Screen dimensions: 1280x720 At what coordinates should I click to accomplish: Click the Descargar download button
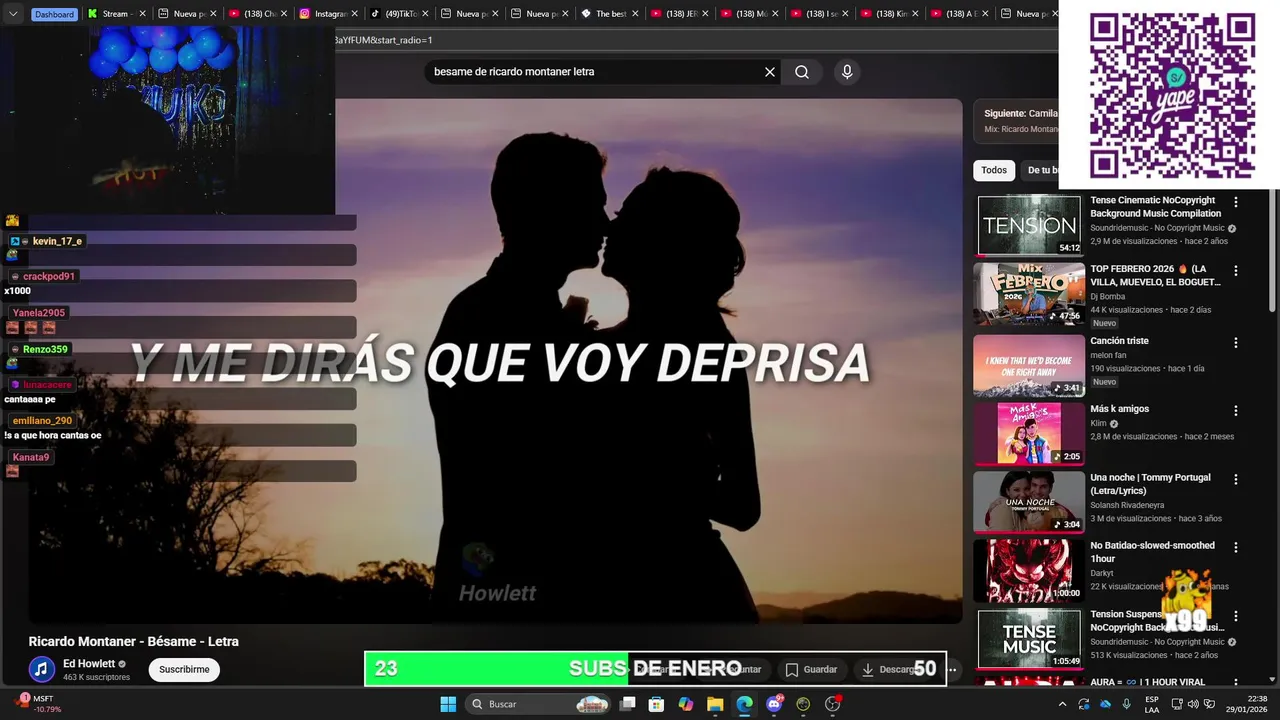[x=893, y=669]
